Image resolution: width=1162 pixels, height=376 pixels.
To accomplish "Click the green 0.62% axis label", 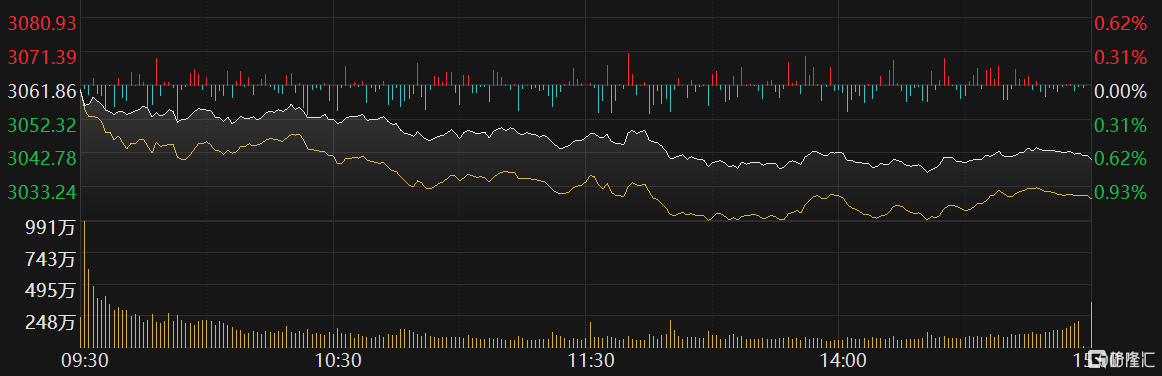I will point(1120,158).
